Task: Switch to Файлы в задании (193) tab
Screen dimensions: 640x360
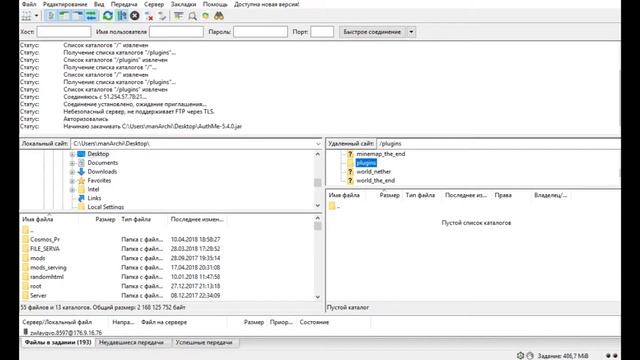Action: coord(58,342)
